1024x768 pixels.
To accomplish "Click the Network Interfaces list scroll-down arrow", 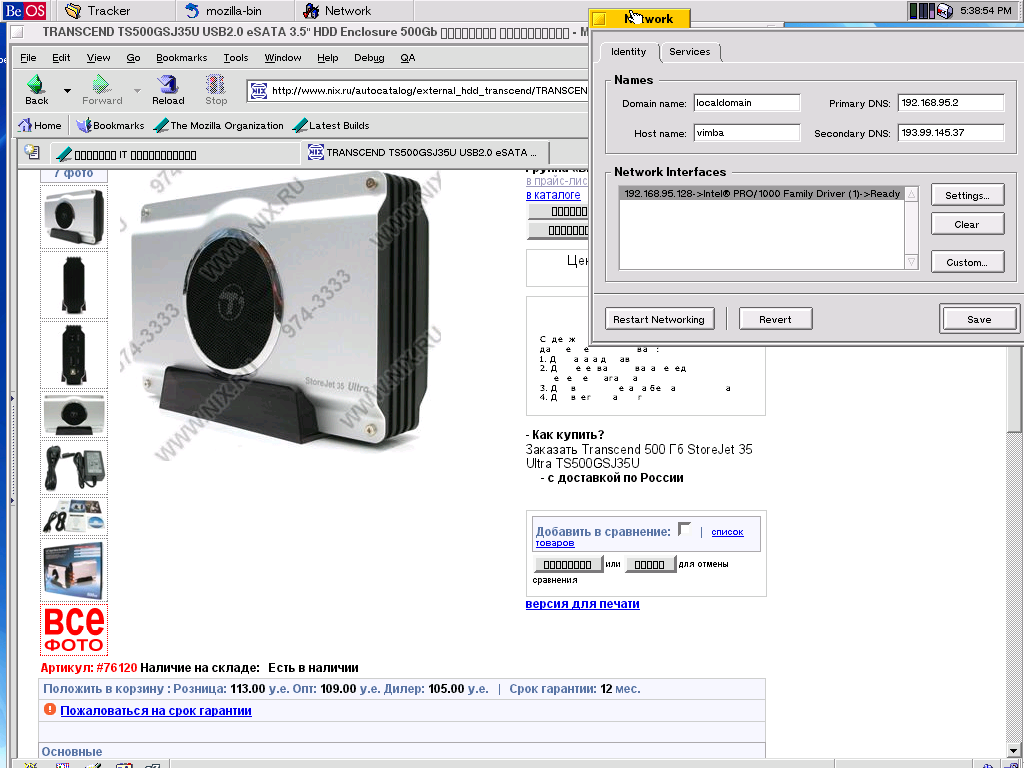I will pos(911,262).
